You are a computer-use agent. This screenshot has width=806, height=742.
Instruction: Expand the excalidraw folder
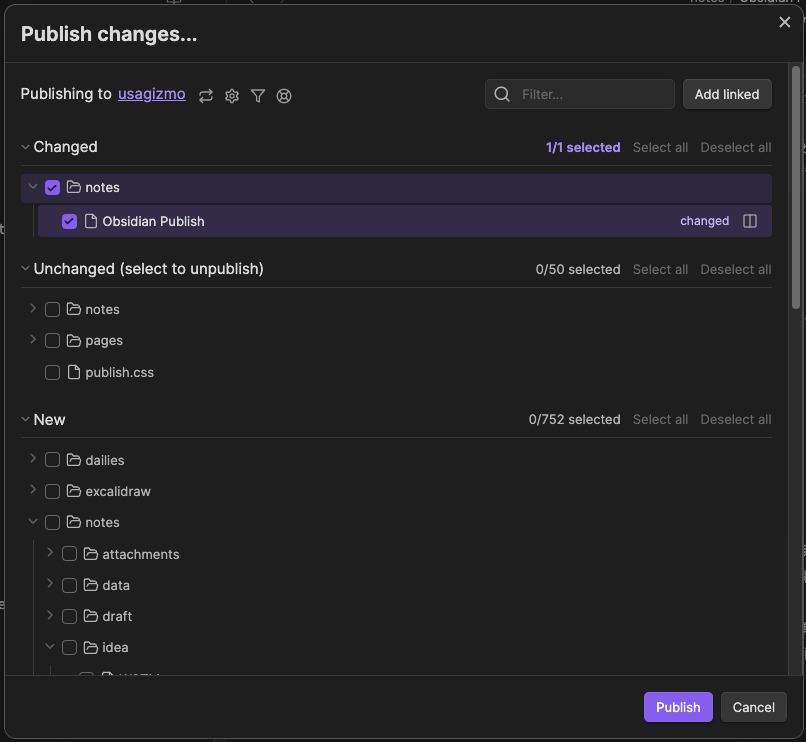tap(33, 490)
